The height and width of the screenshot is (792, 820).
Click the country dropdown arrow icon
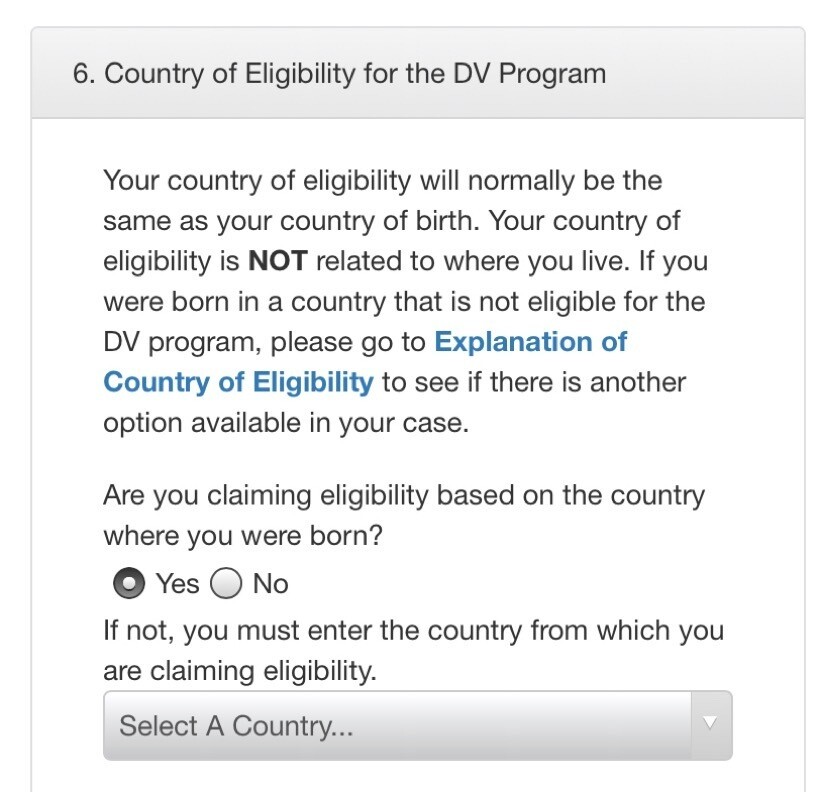(x=710, y=722)
